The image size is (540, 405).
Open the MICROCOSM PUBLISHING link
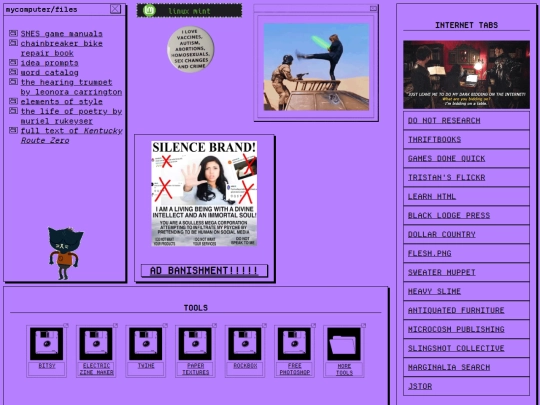tap(466, 329)
